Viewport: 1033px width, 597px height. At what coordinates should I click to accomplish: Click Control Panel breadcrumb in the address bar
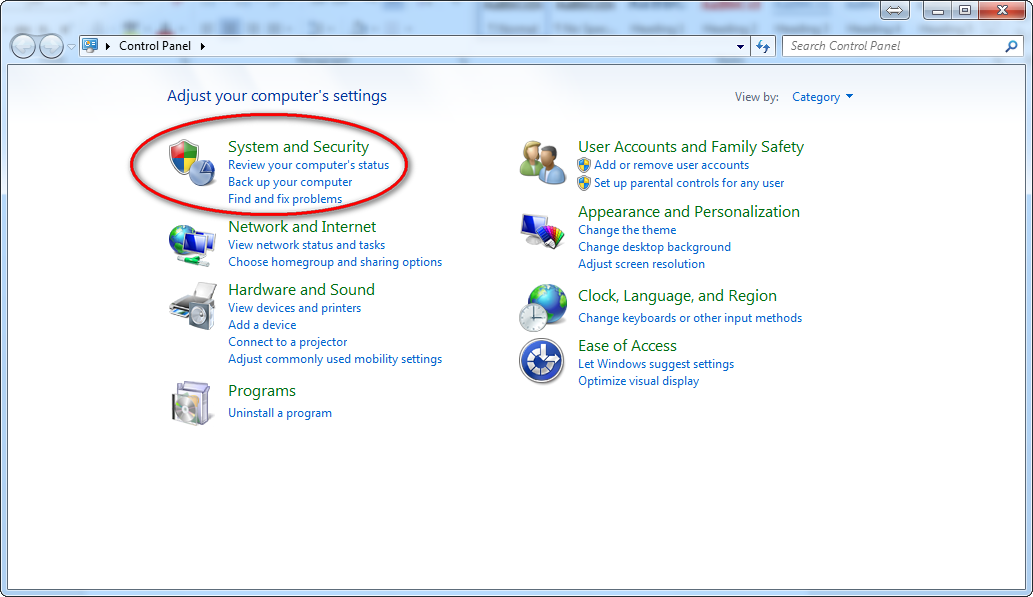155,46
